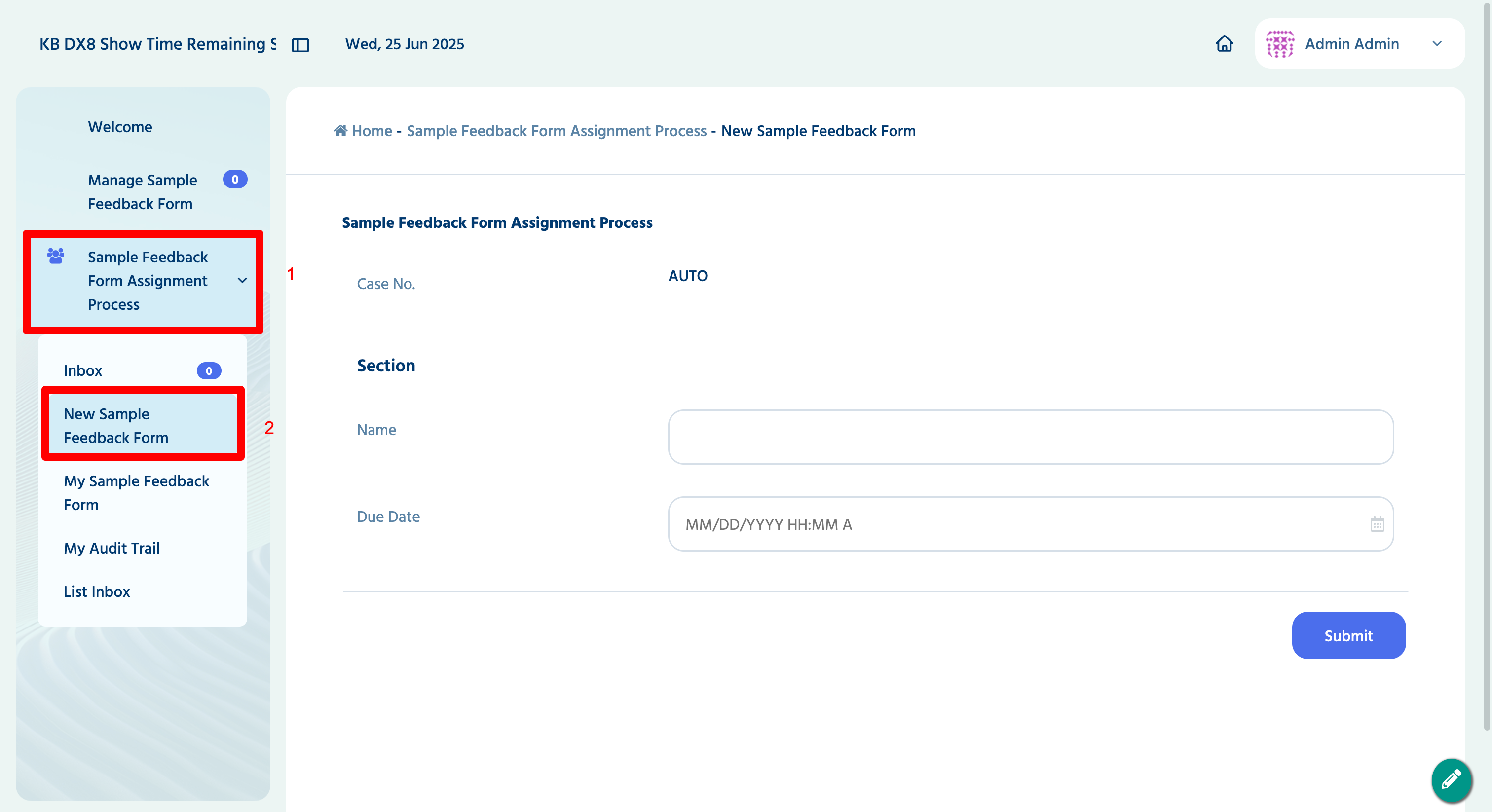Click the Section heading
Viewport: 1492px width, 812px height.
(386, 366)
